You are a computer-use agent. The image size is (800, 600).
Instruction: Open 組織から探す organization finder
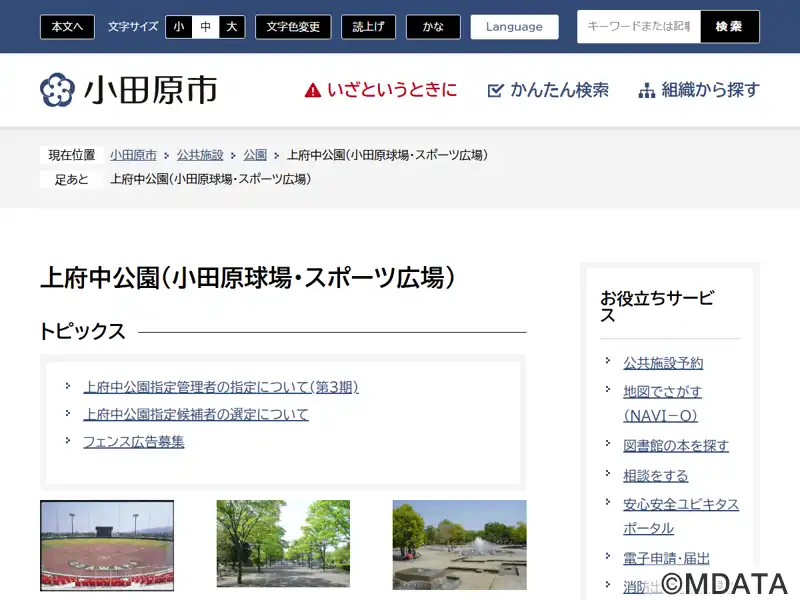coord(699,90)
